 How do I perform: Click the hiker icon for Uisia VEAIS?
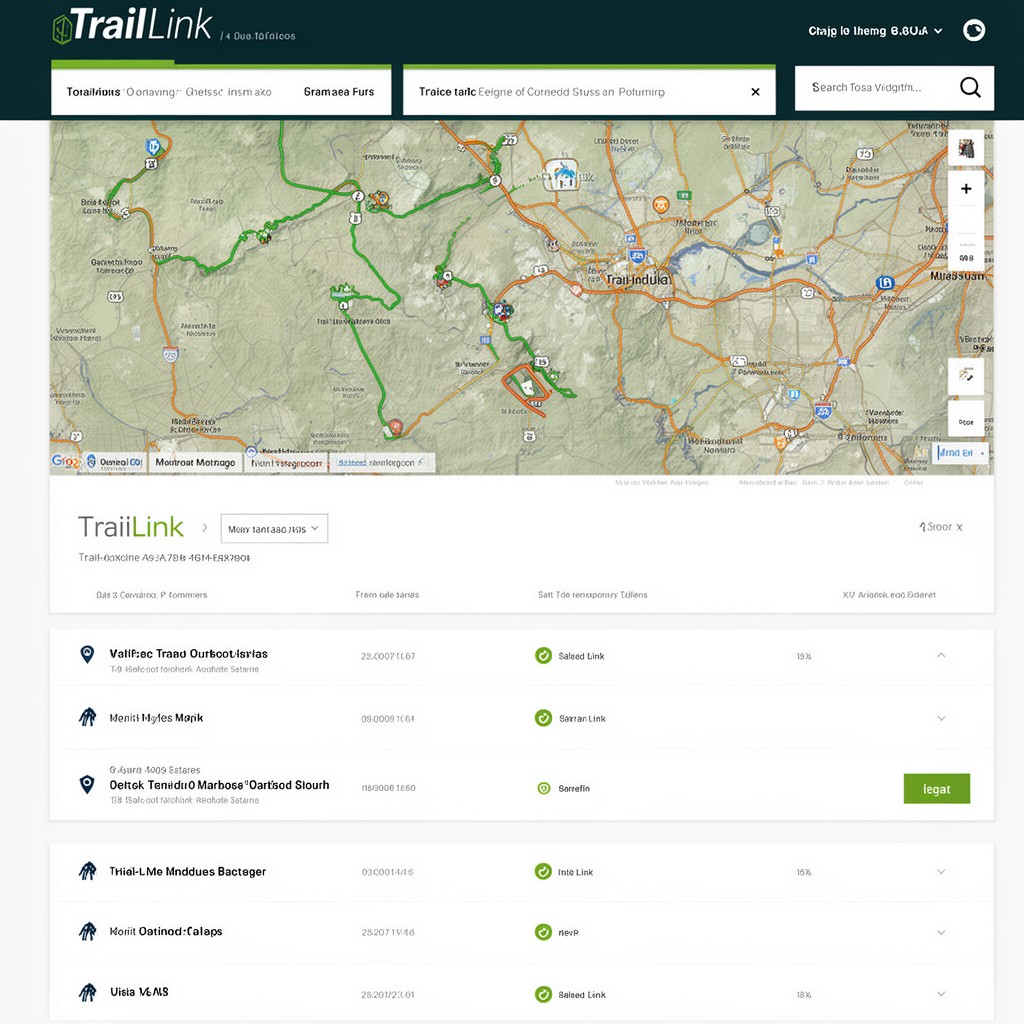point(87,993)
